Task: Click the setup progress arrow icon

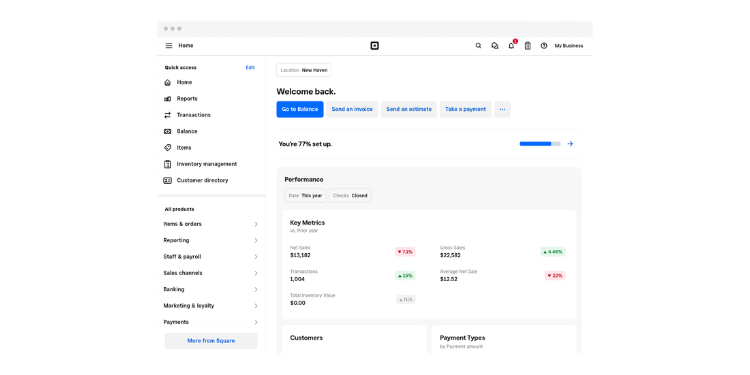Action: click(x=570, y=143)
